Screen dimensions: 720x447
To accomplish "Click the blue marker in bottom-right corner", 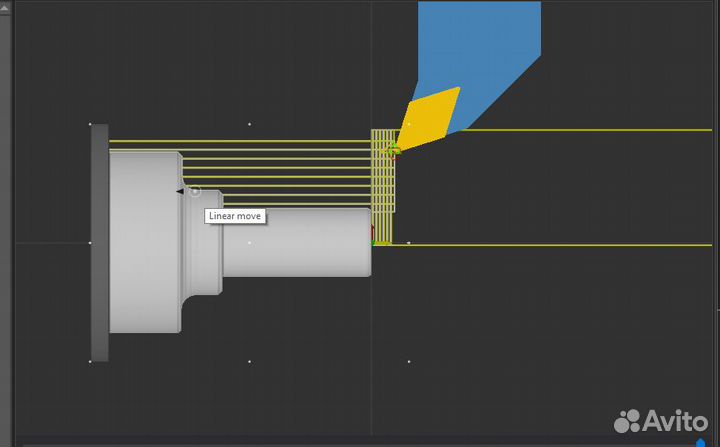I will (x=700, y=442).
